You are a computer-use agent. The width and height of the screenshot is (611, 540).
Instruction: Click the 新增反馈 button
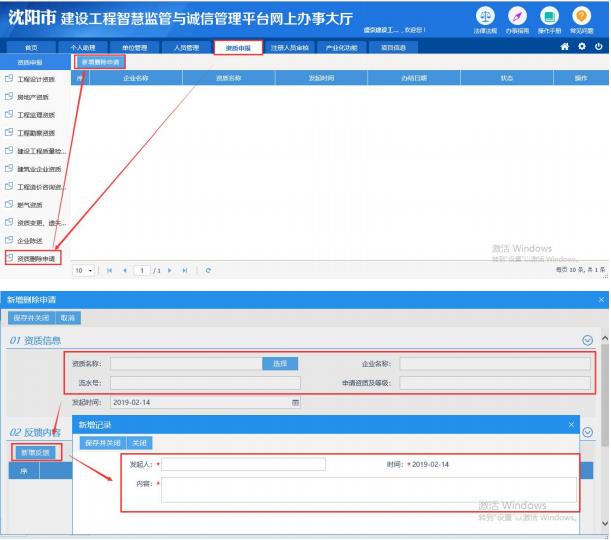pyautogui.click(x=35, y=453)
